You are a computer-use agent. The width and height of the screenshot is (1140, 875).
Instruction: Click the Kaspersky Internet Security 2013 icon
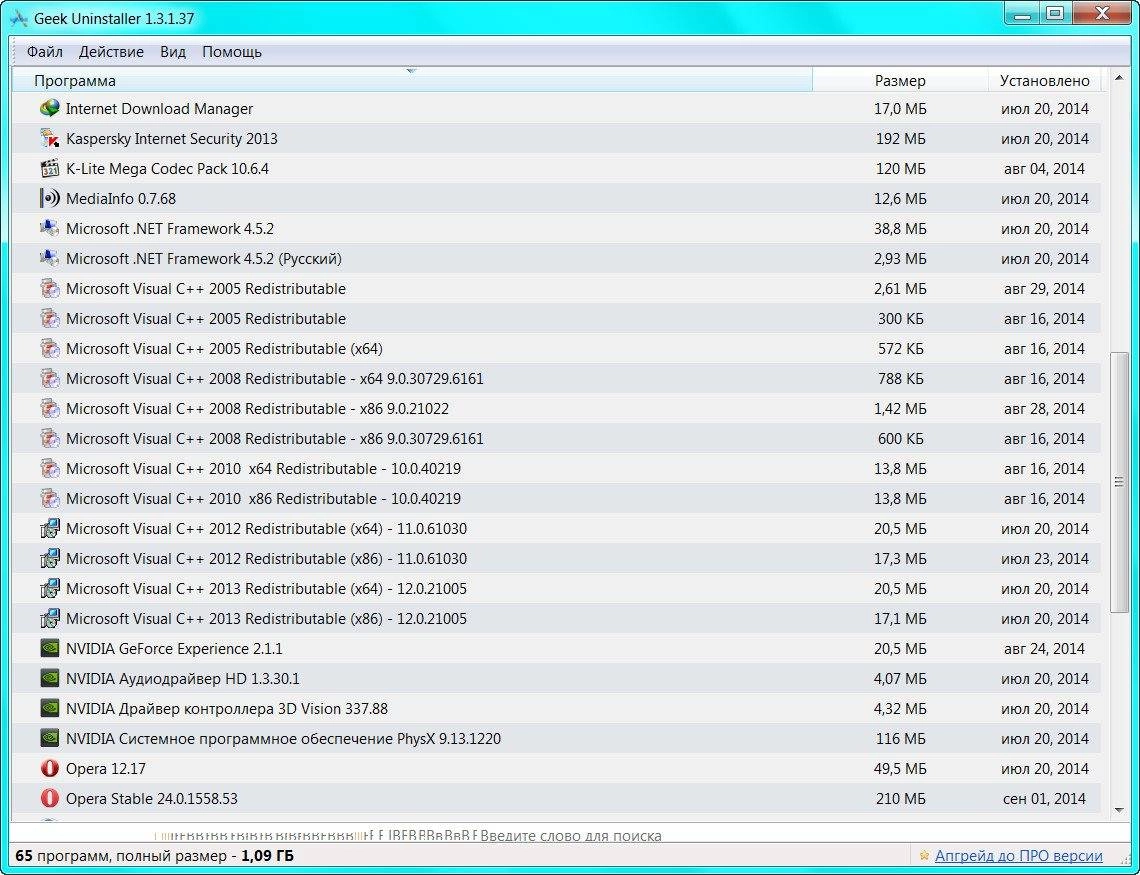(x=49, y=138)
